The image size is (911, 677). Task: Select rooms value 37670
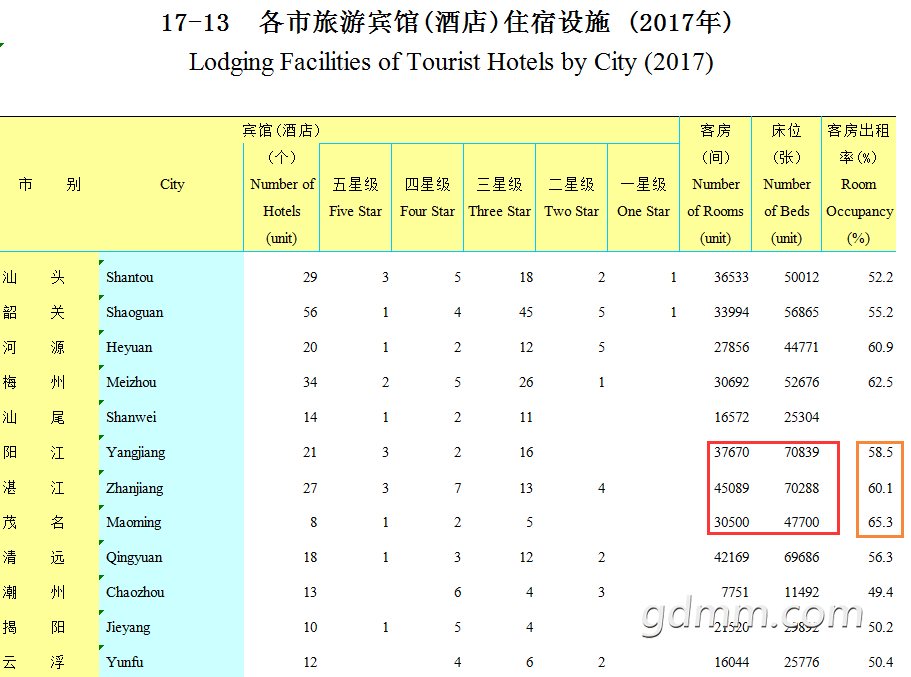pos(731,452)
